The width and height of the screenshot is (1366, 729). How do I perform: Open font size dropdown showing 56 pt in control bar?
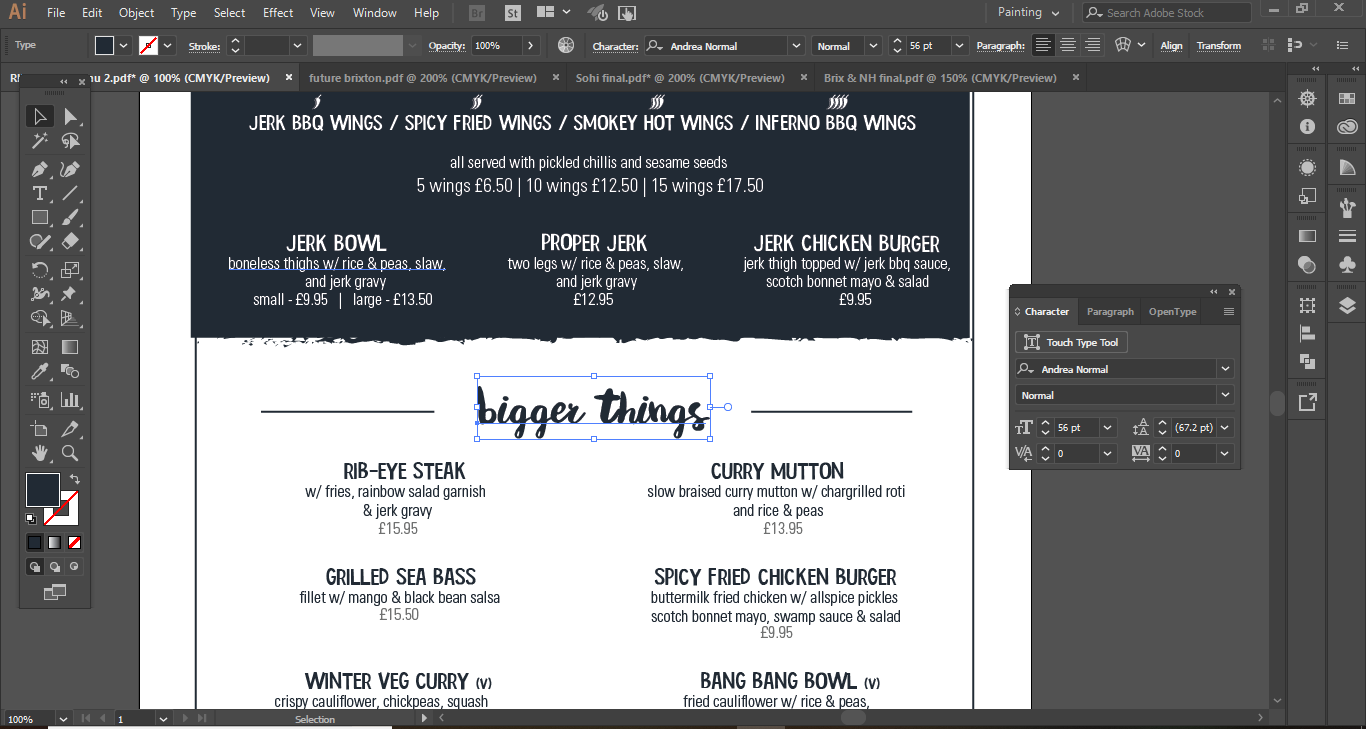tap(960, 45)
